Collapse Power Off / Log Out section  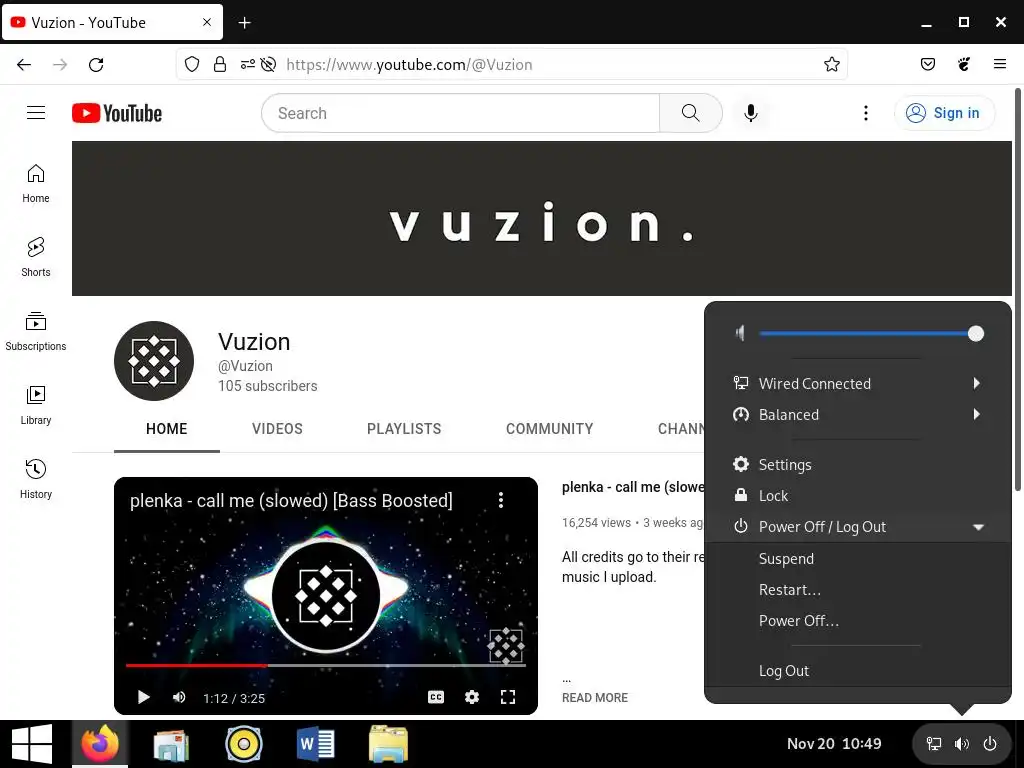pyautogui.click(x=857, y=526)
